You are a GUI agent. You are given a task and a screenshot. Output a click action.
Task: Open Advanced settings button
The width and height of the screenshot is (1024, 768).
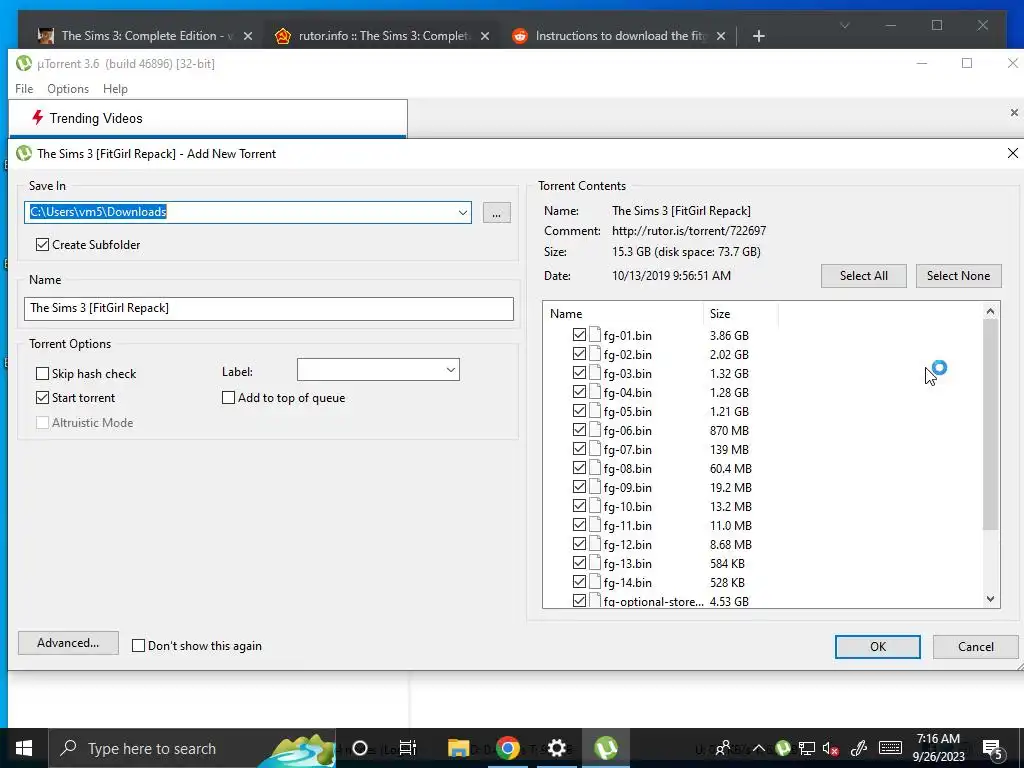[68, 643]
